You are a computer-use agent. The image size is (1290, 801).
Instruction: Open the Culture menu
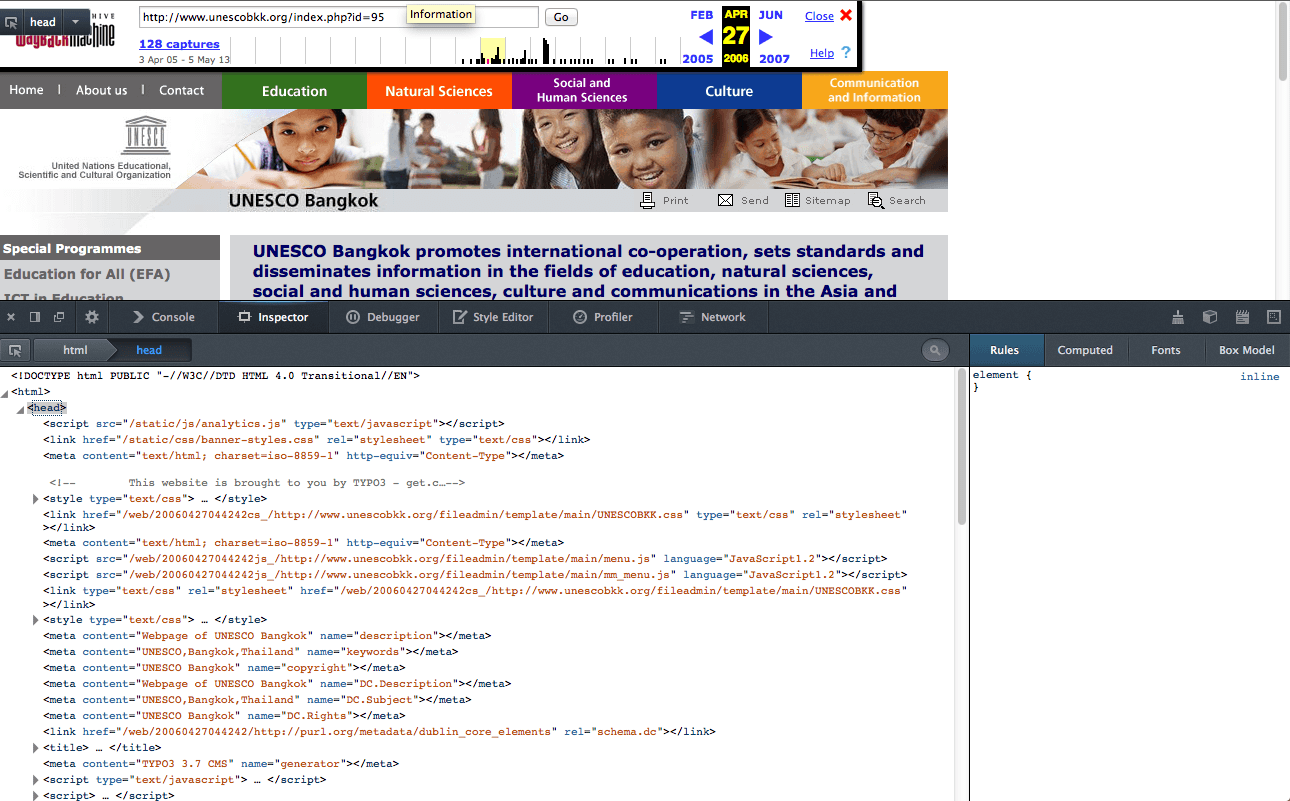point(729,91)
